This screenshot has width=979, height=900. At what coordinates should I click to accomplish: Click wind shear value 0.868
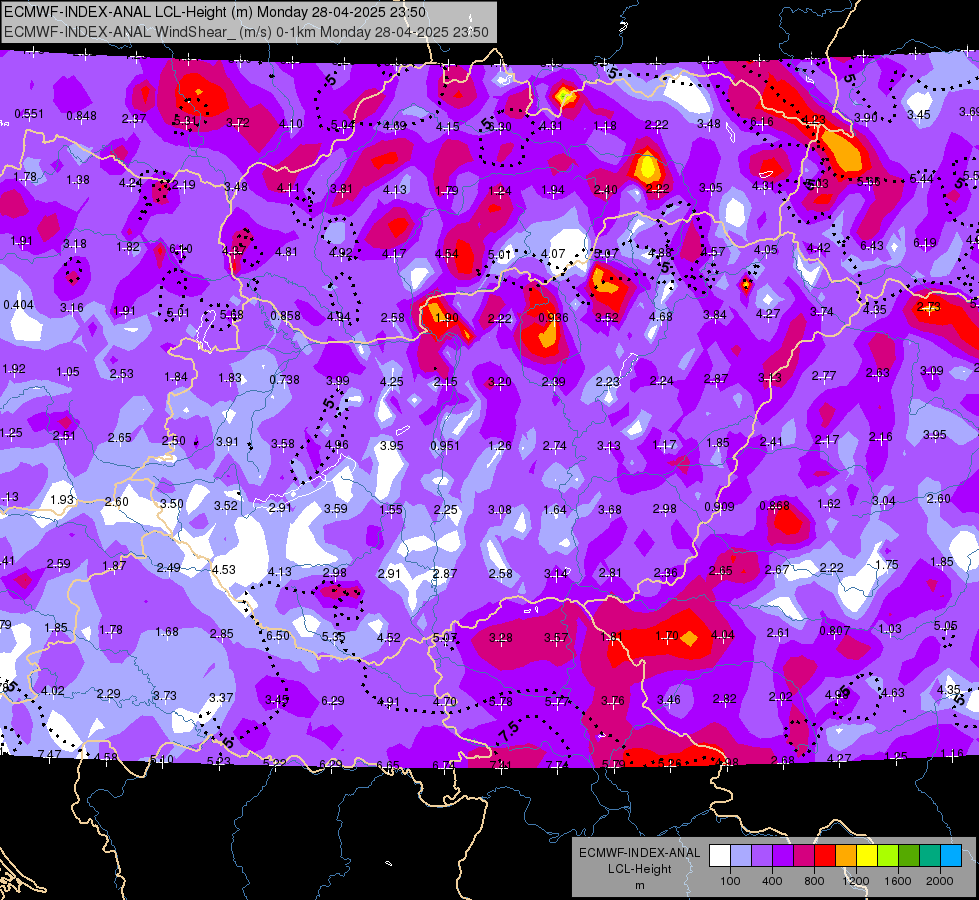click(x=774, y=505)
